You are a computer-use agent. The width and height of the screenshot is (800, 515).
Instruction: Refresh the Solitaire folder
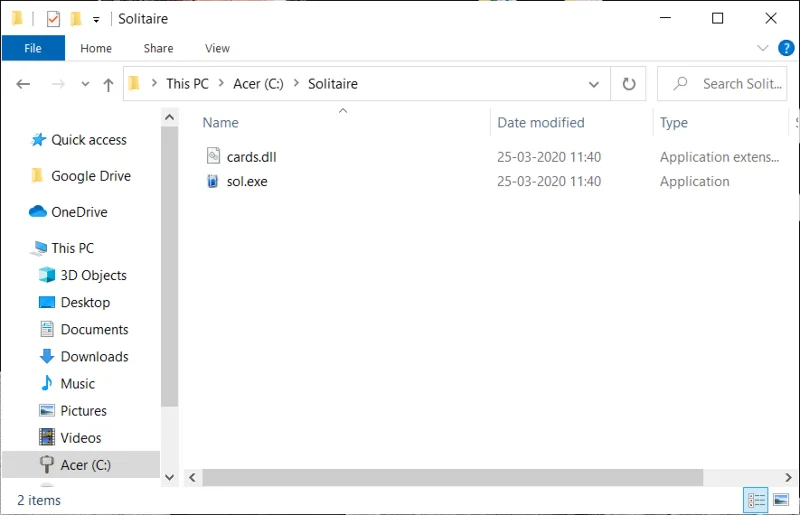pos(629,84)
